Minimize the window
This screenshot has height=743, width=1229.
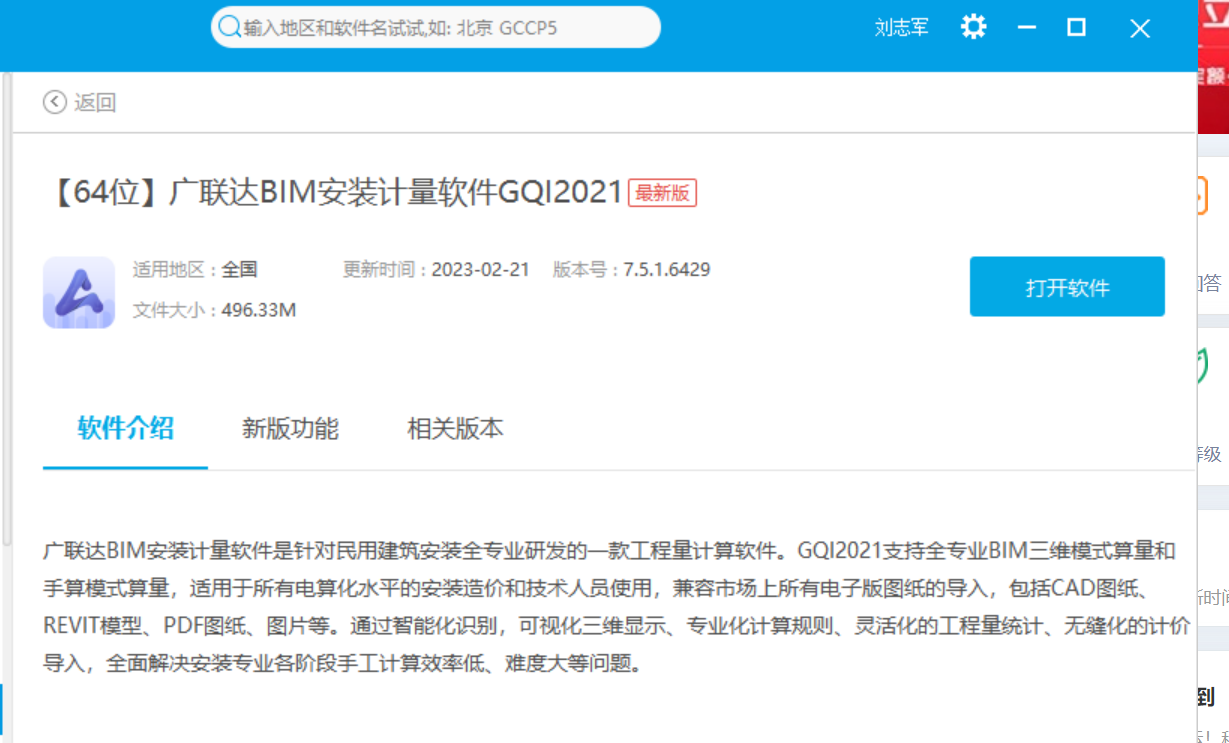[x=1027, y=28]
